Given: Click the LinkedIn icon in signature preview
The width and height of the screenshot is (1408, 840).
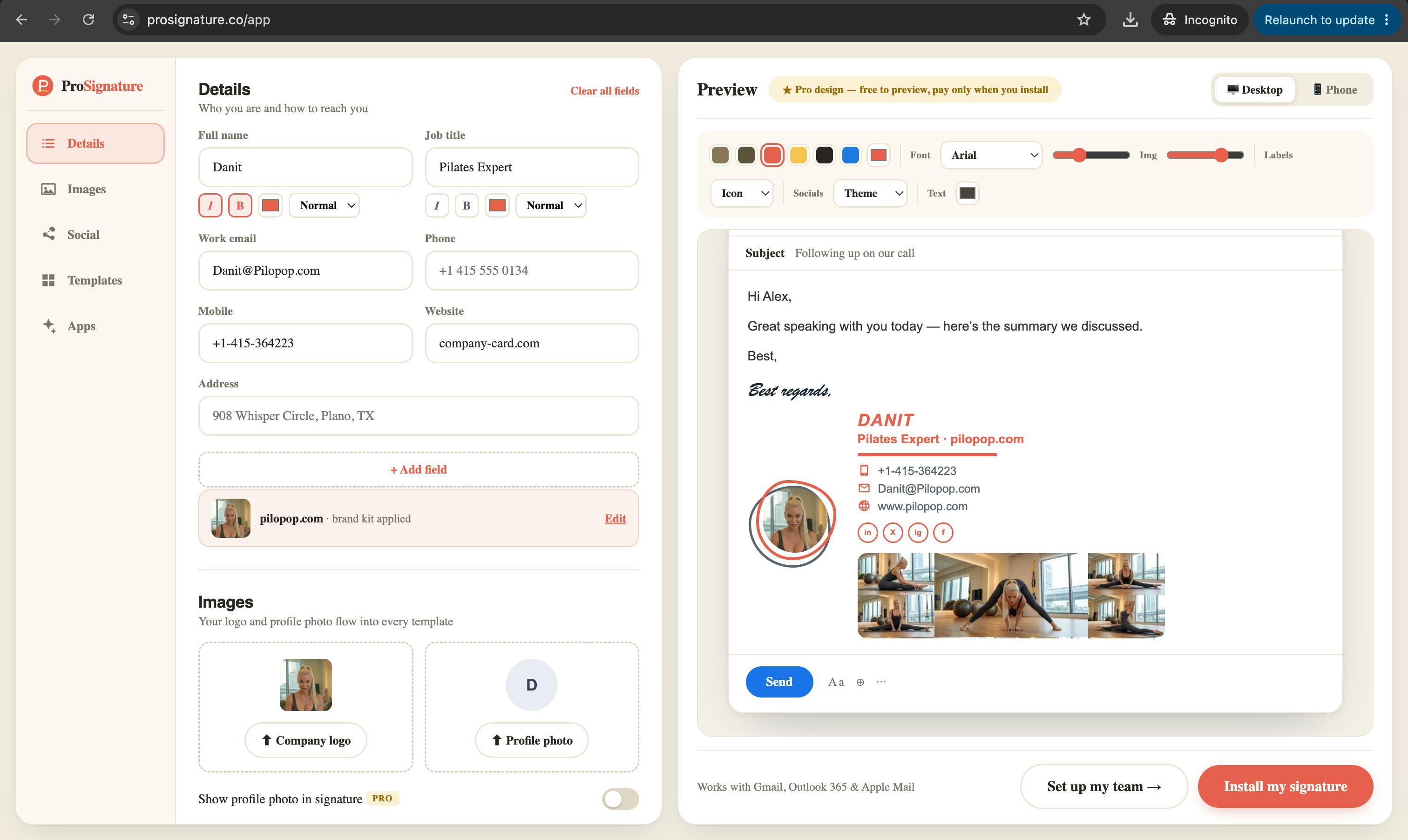Looking at the screenshot, I should point(867,532).
